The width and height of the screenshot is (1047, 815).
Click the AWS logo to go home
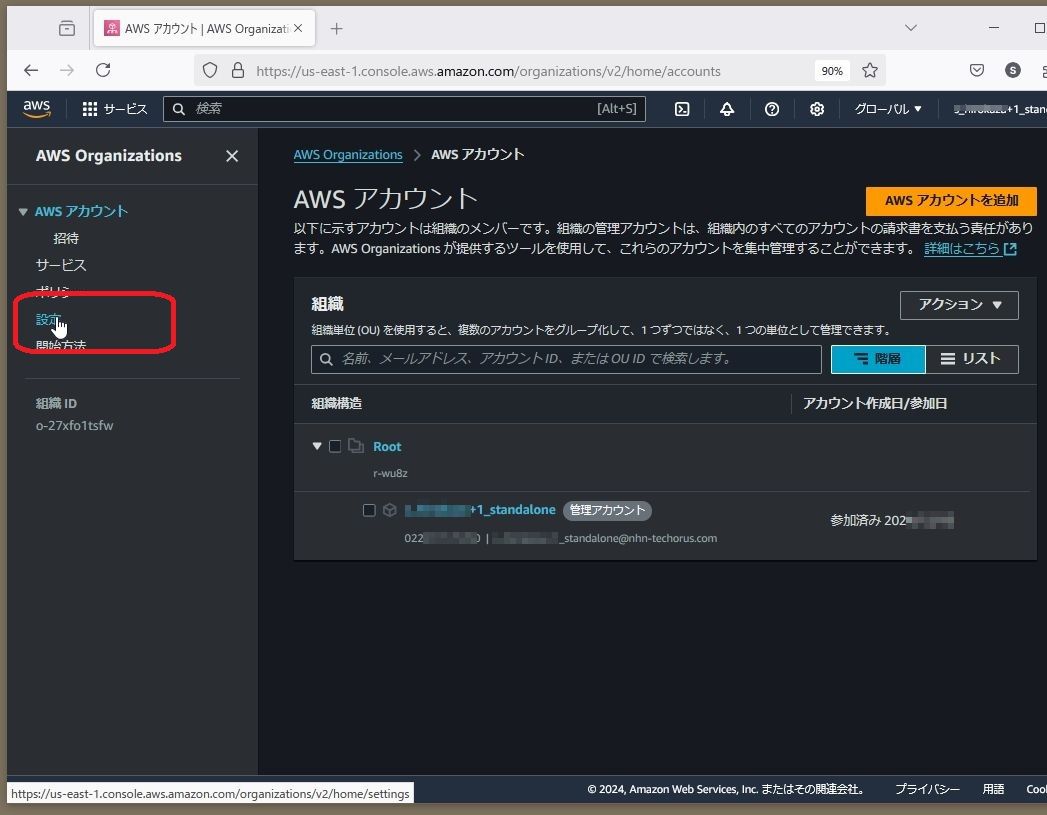36,108
